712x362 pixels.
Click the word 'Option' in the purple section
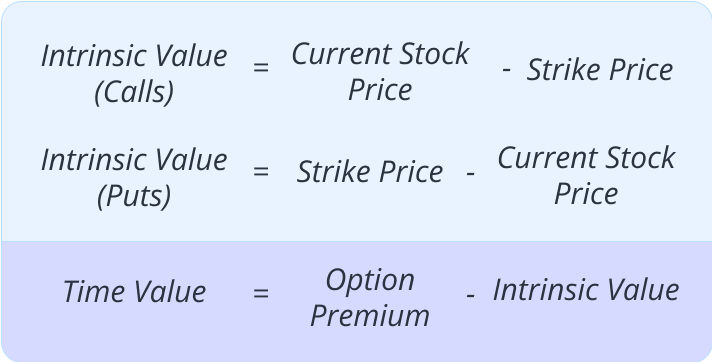click(370, 280)
